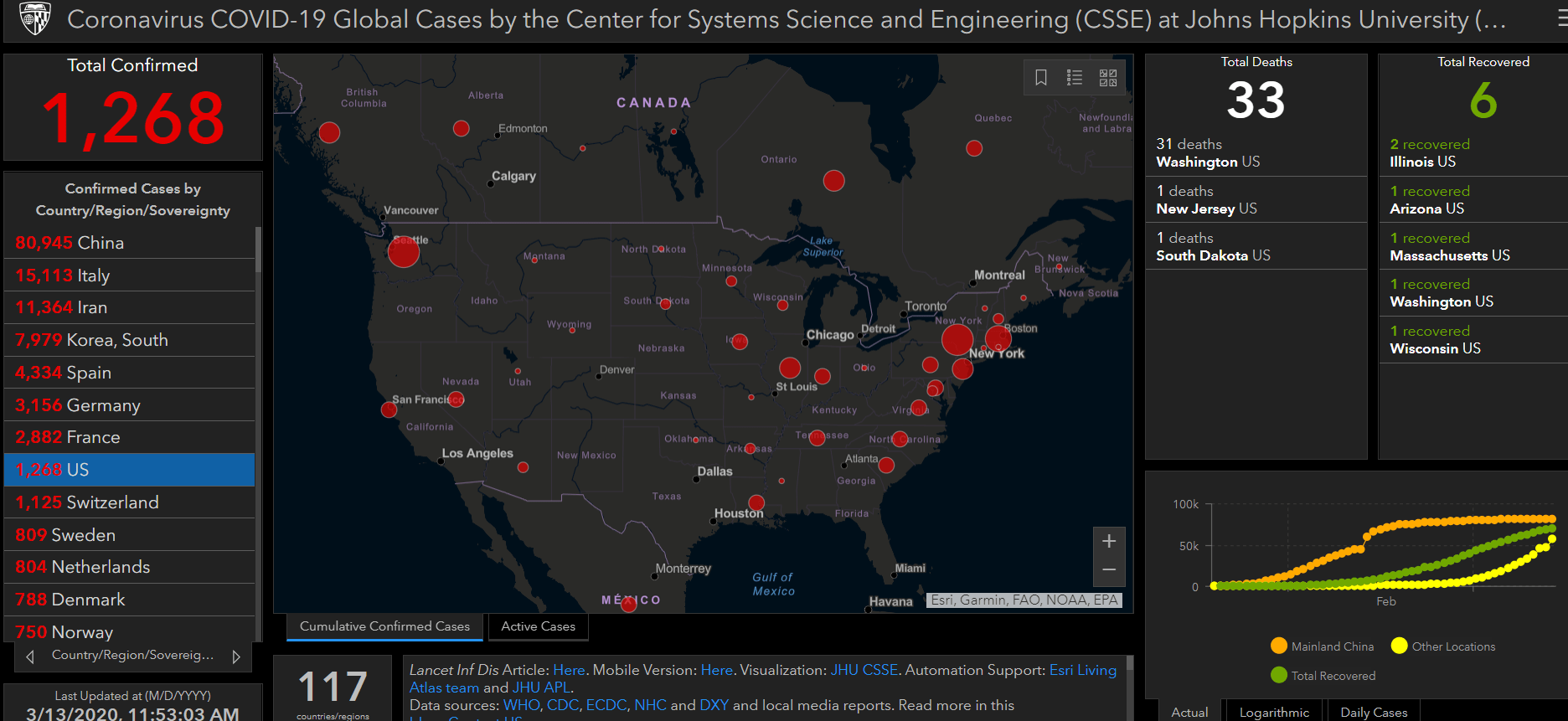The height and width of the screenshot is (721, 1568).
Task: Select the Logarithmic chart tab
Action: pyautogui.click(x=1274, y=712)
